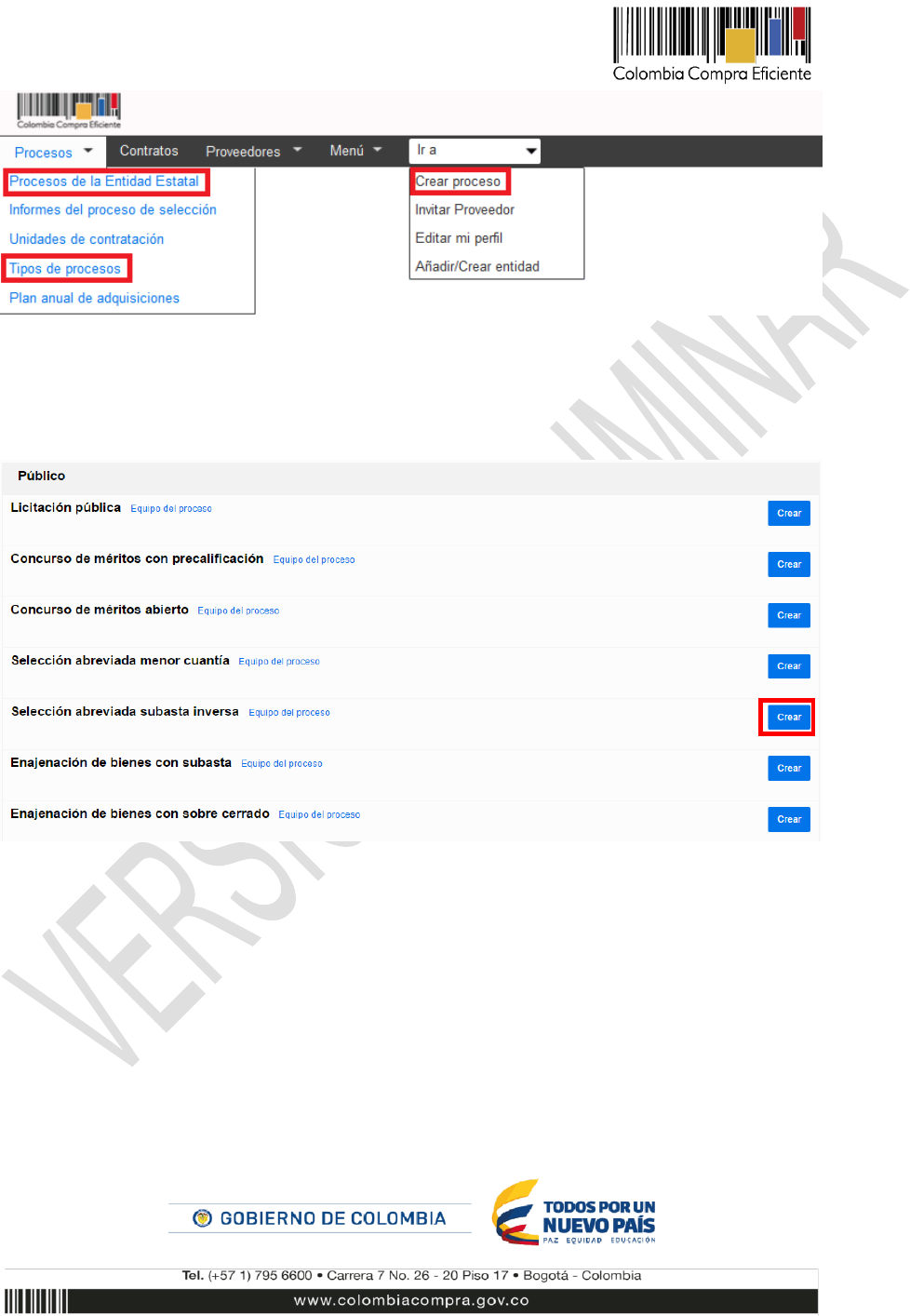This screenshot has height=1316, width=910.
Task: Open the Contratos menu item
Action: 149,151
